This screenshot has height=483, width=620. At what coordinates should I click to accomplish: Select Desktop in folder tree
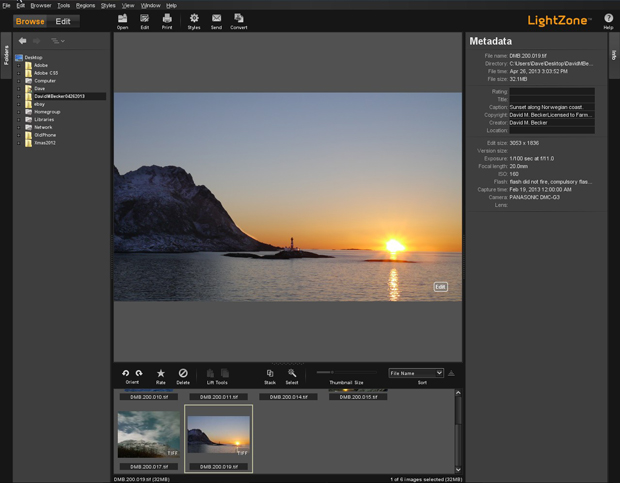tap(33, 58)
